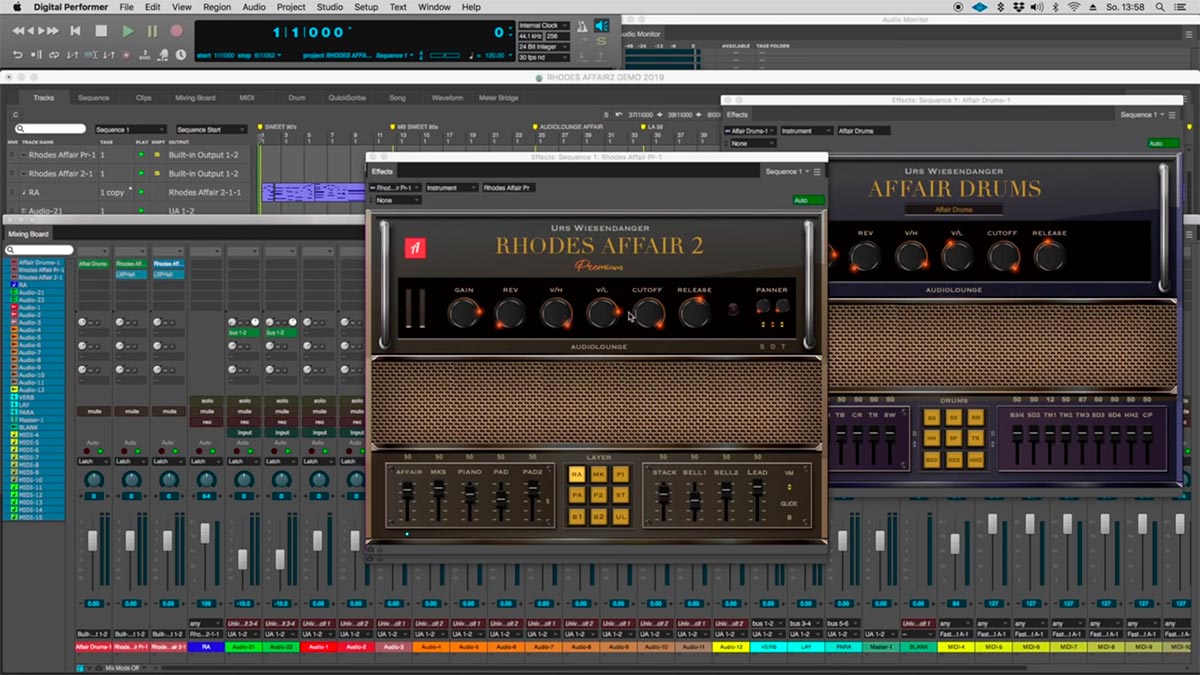This screenshot has width=1200, height=675.
Task: Open the 24 Bit Integer dropdown
Action: [543, 46]
